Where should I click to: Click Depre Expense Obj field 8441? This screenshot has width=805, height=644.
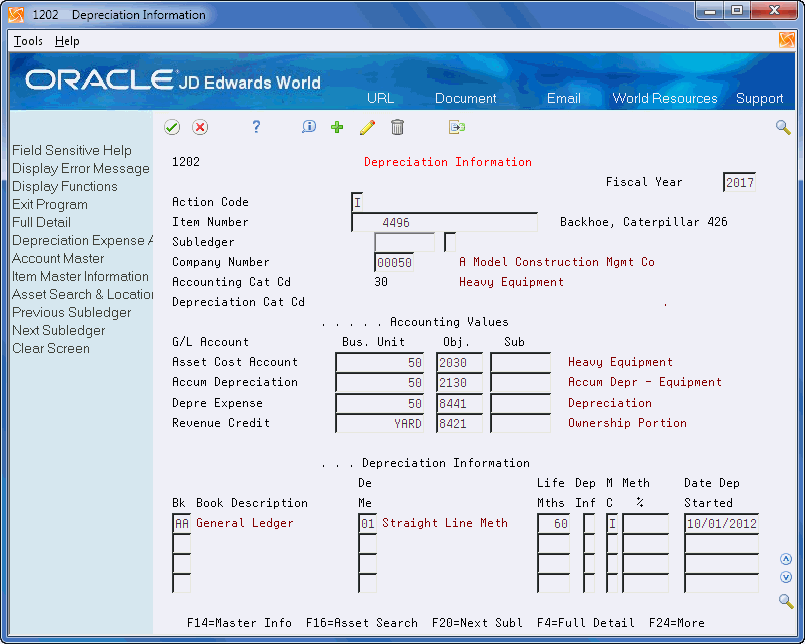point(459,404)
